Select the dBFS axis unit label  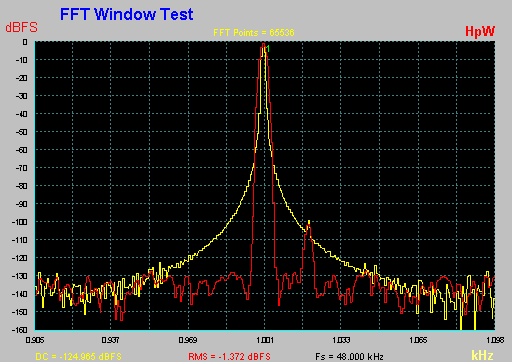tap(21, 28)
